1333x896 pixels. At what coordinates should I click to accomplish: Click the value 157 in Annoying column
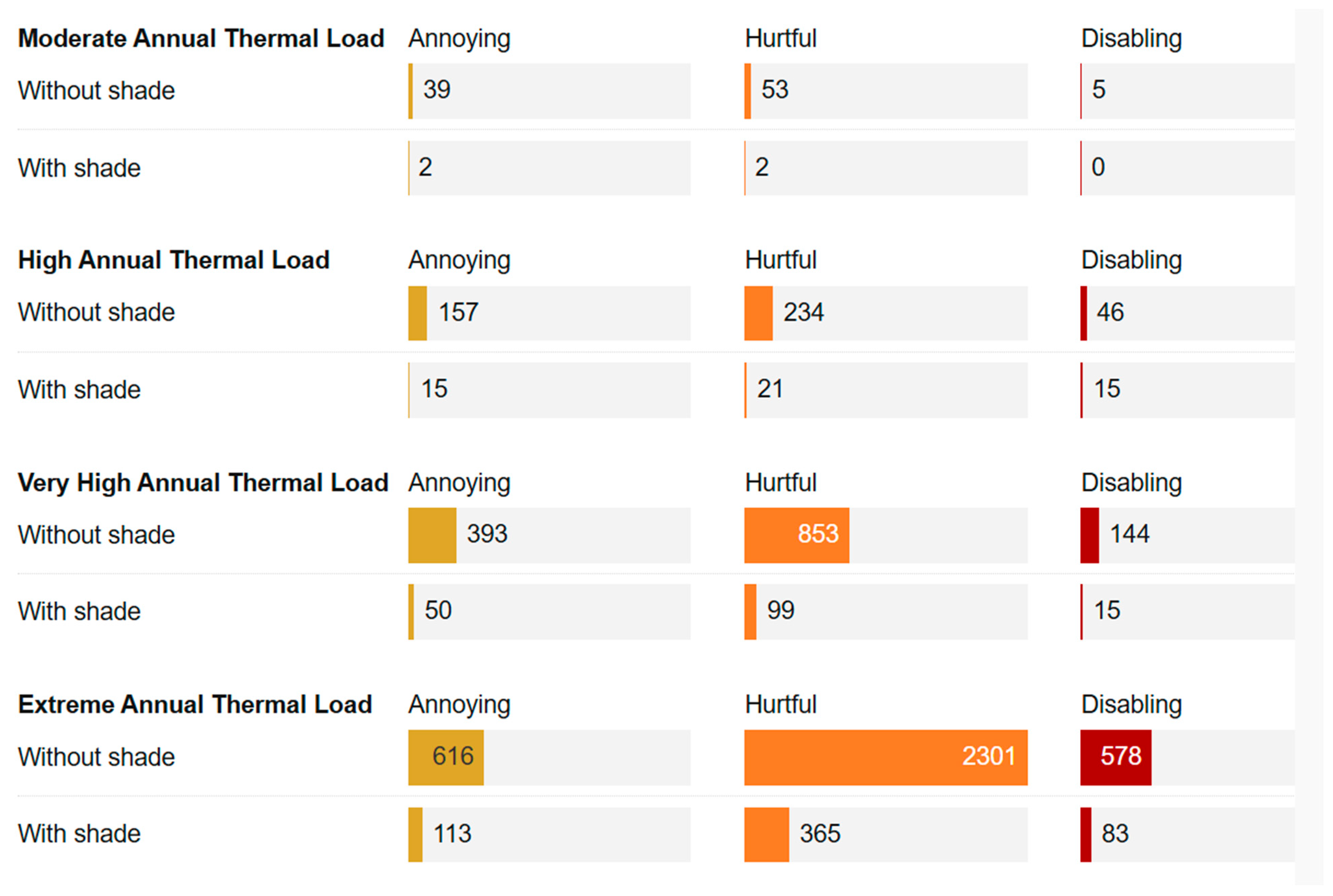tap(458, 313)
